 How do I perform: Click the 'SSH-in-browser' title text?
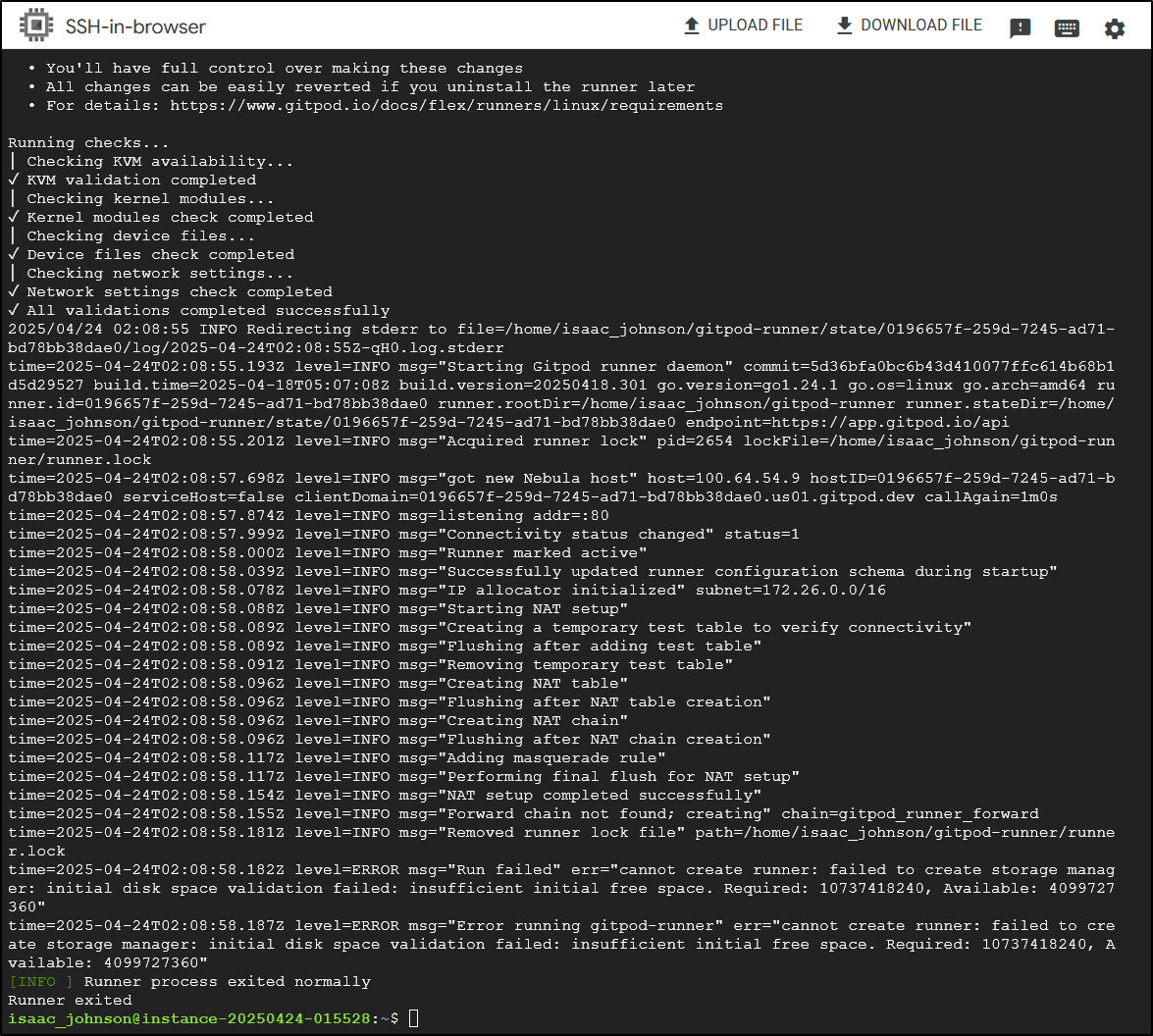[x=135, y=26]
